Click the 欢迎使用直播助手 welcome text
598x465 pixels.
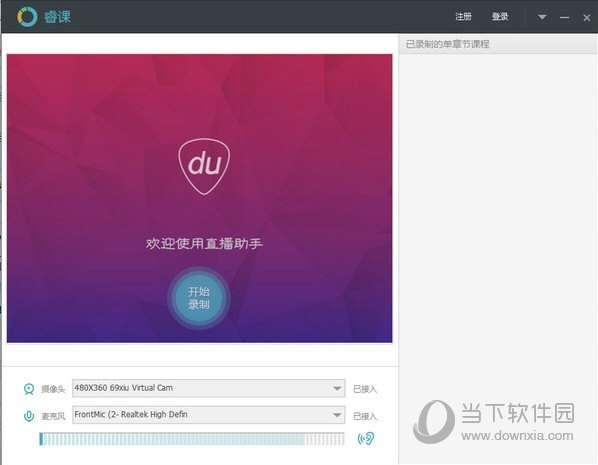[204, 243]
